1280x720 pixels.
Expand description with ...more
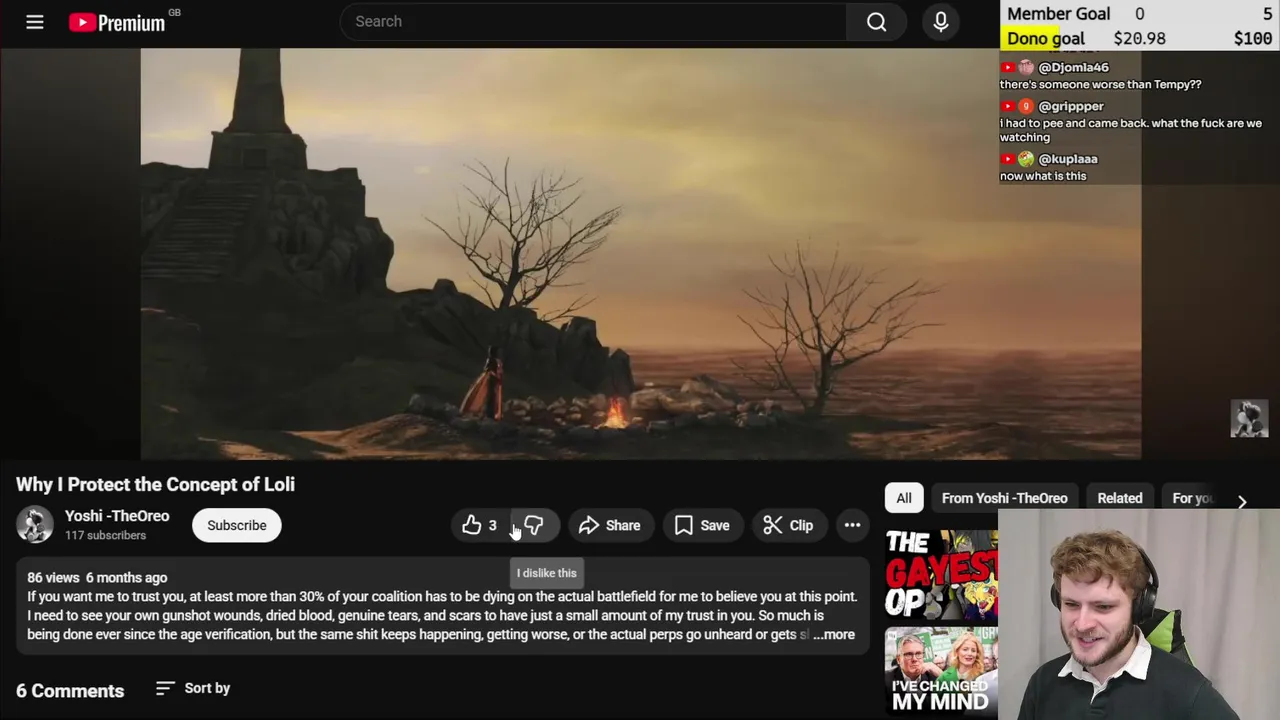coord(834,634)
